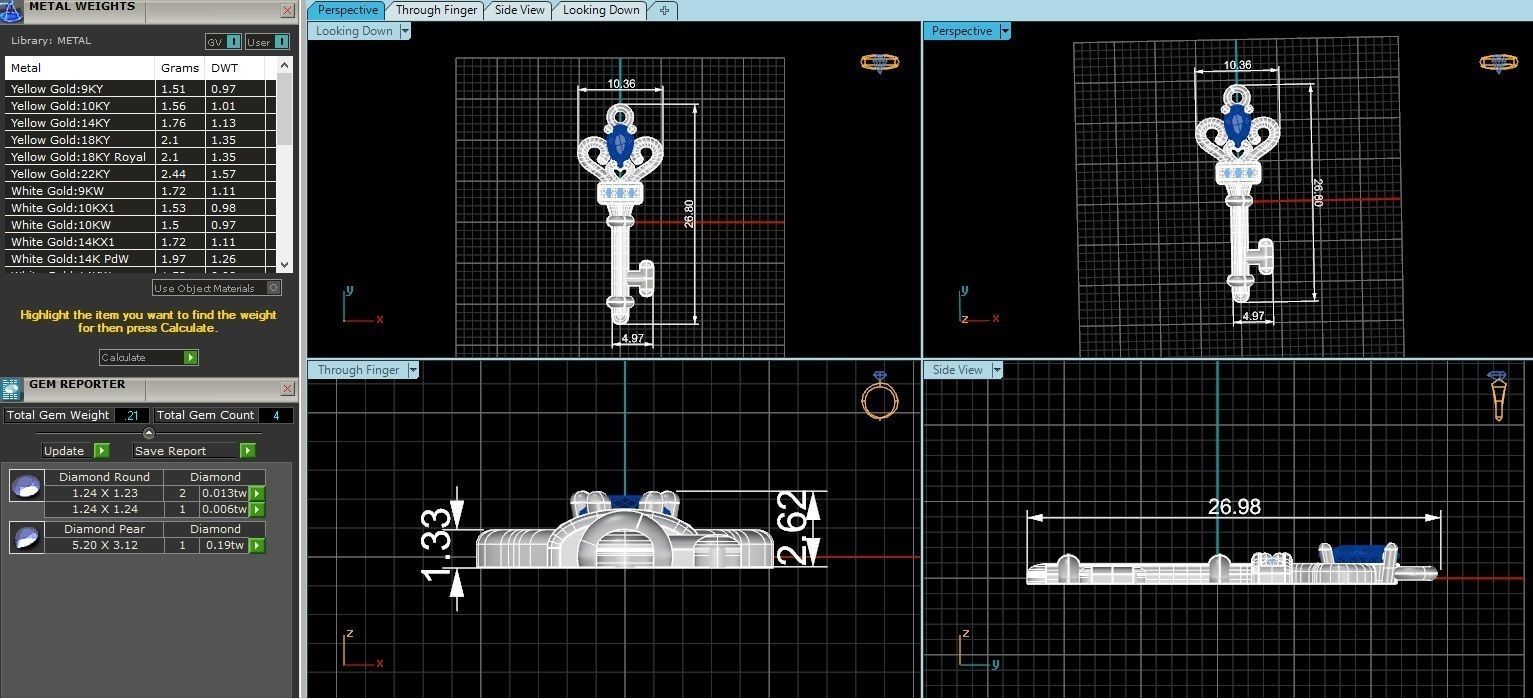Switch to the Perspective tab
This screenshot has width=1533, height=699.
[347, 10]
